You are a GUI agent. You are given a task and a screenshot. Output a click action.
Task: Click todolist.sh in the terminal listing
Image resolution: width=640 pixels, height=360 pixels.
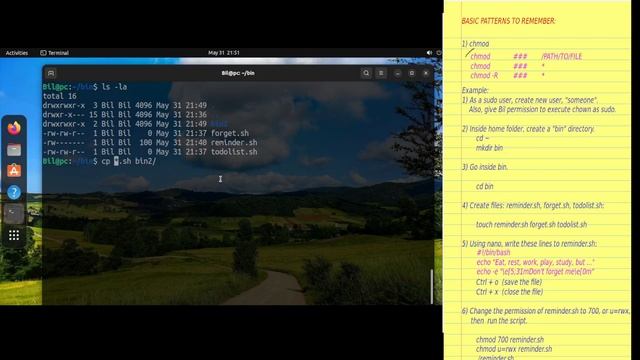click(x=234, y=152)
